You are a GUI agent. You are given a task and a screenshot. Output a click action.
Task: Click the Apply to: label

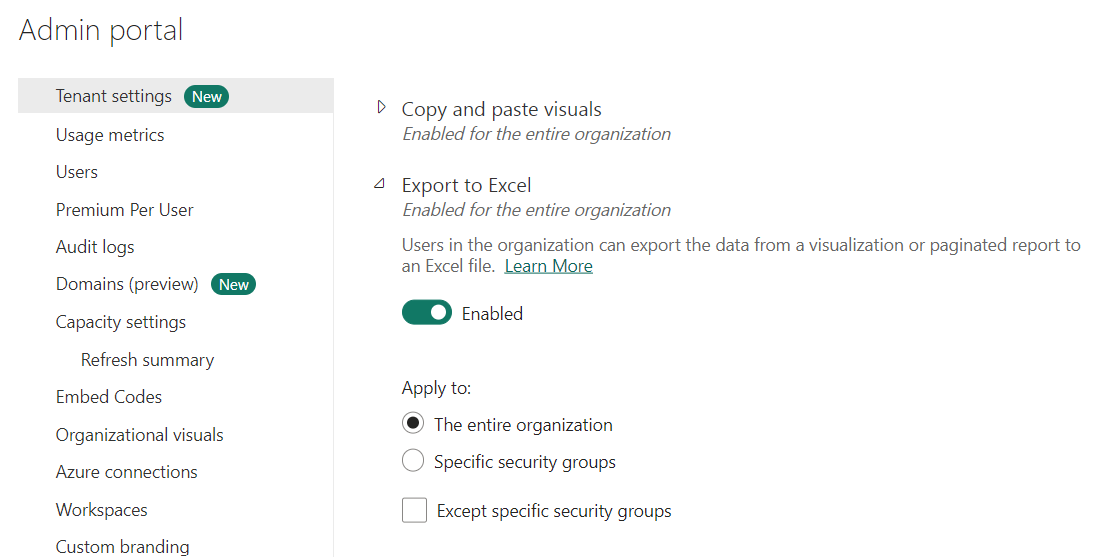pyautogui.click(x=436, y=388)
